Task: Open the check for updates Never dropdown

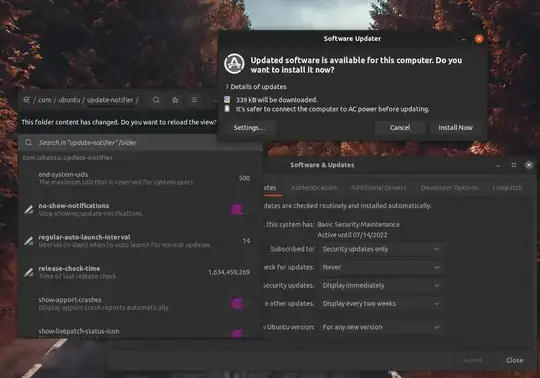Action: 381,267
